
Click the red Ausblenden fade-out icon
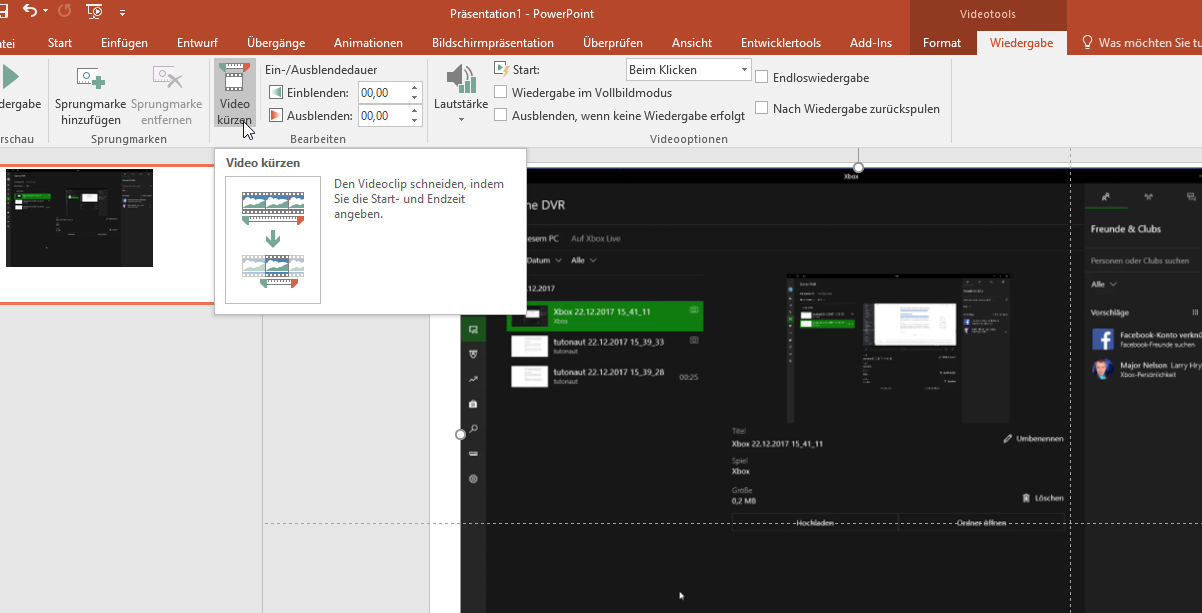[275, 116]
